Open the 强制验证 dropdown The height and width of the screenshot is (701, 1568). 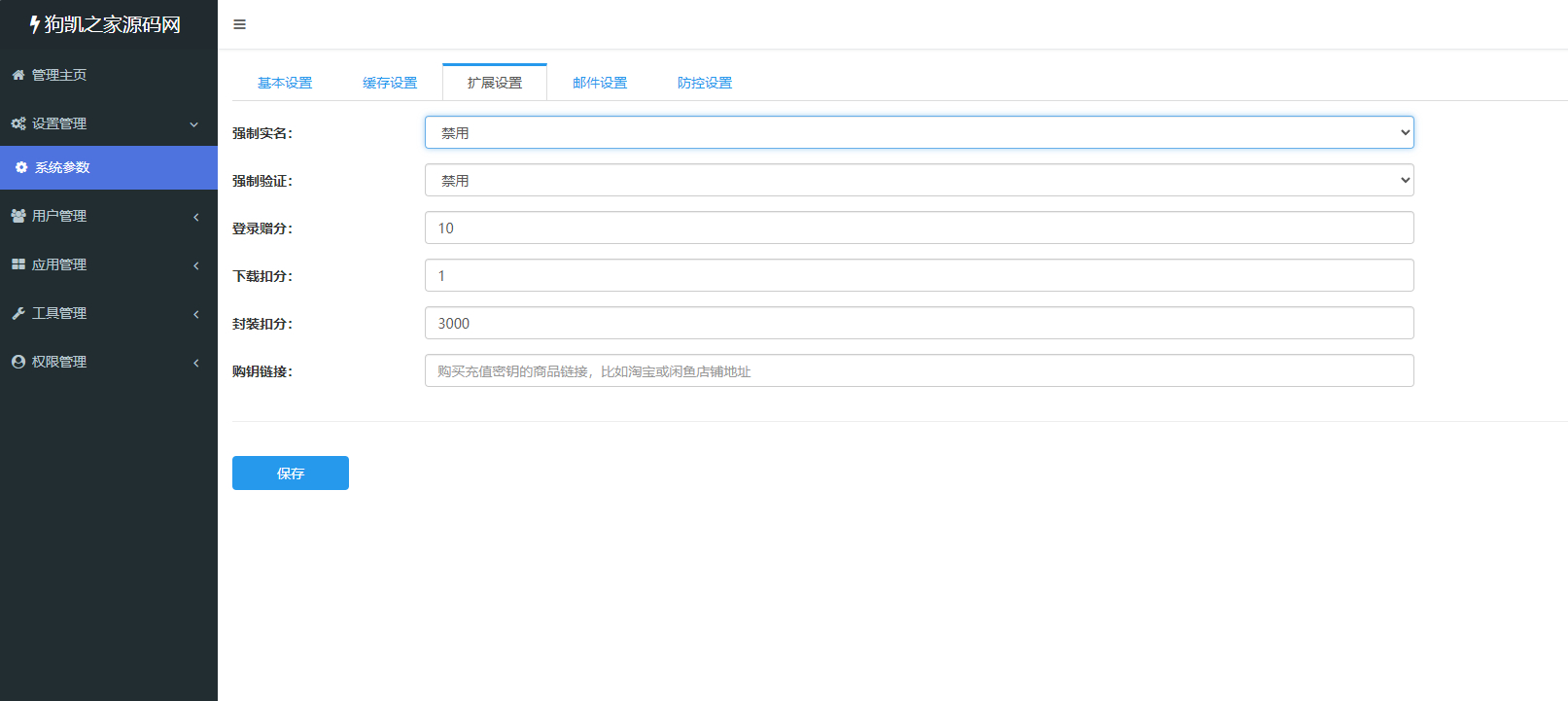click(x=919, y=180)
